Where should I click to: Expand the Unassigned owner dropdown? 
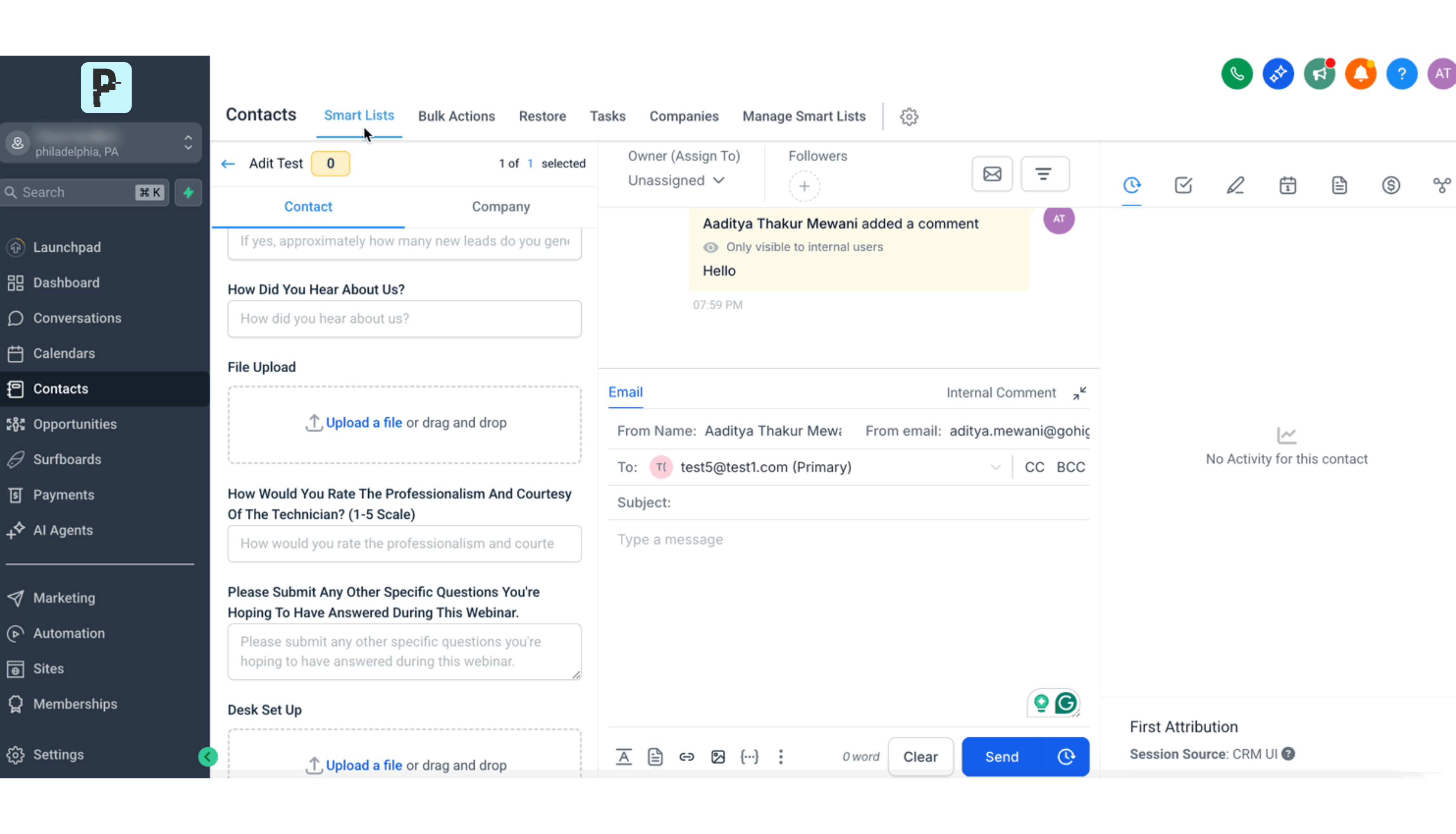[676, 181]
